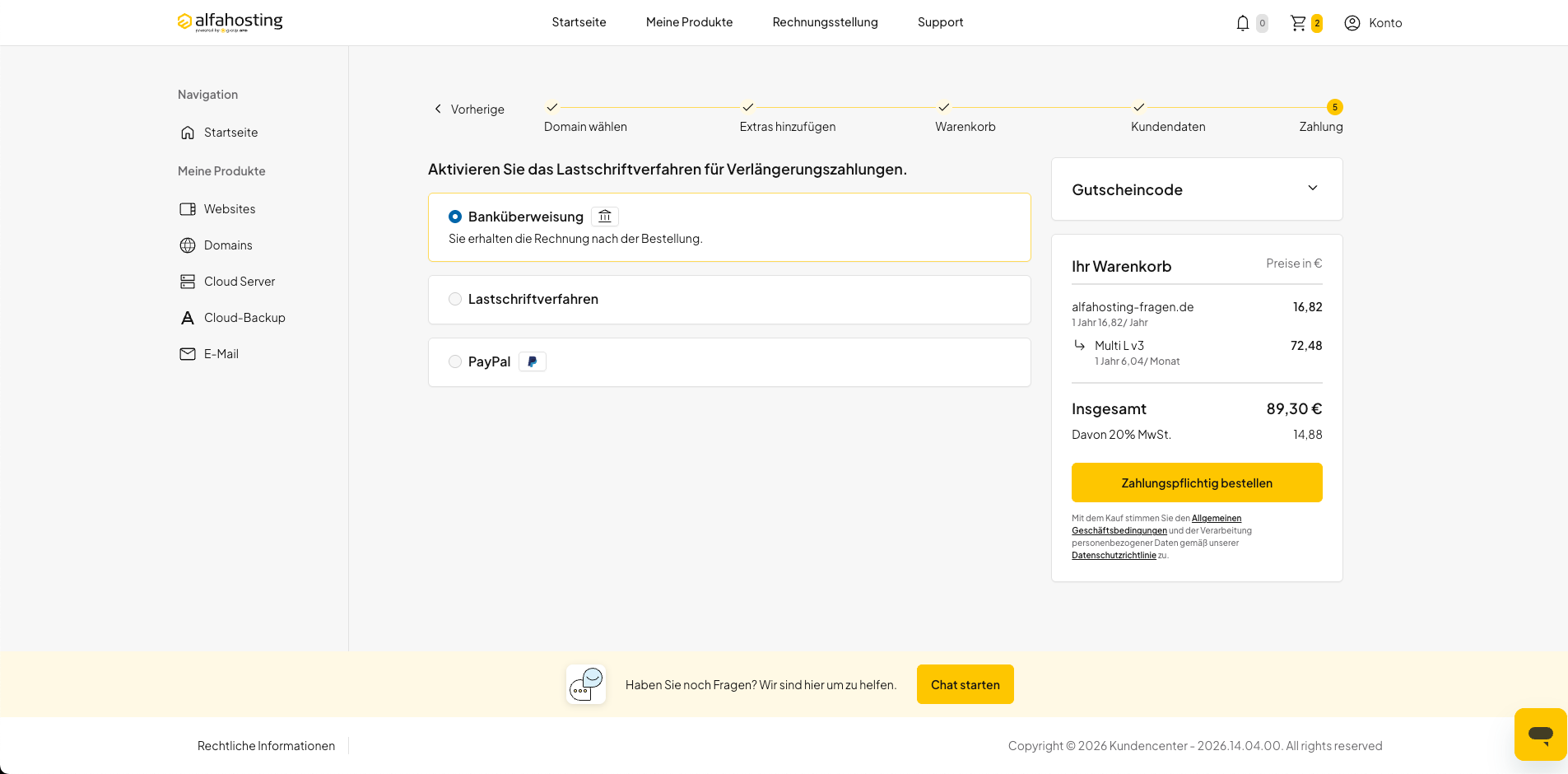This screenshot has height=774, width=1568.
Task: Click the home icon beside Startseite in sidebar
Action: [188, 133]
